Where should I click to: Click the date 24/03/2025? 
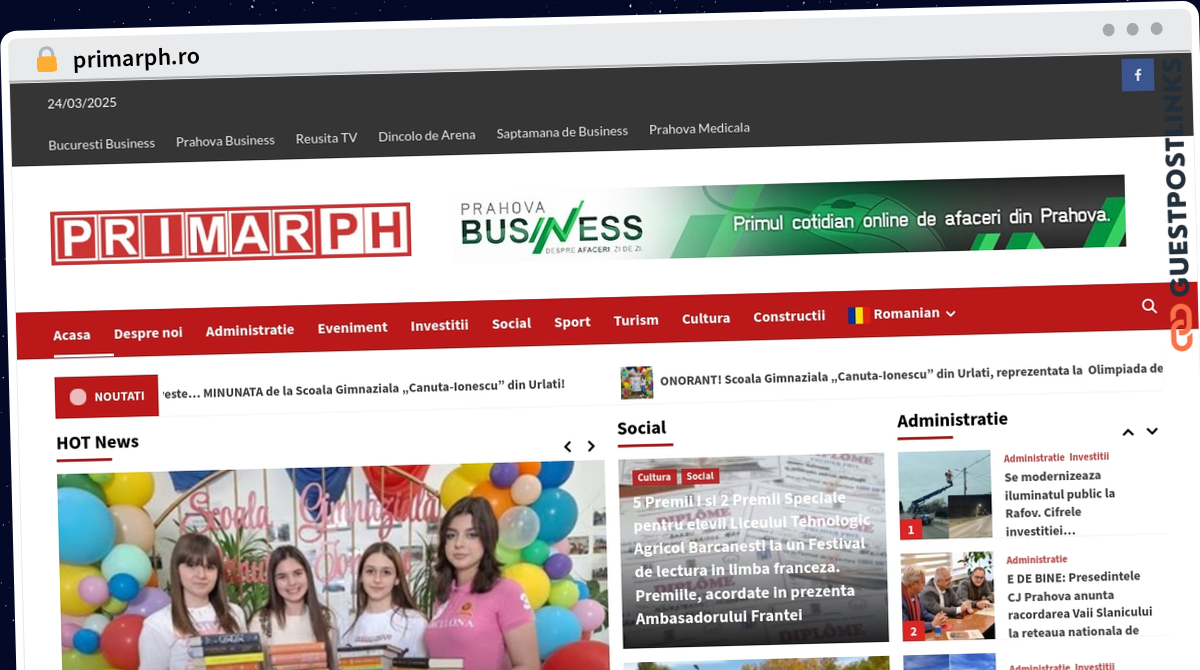[82, 102]
